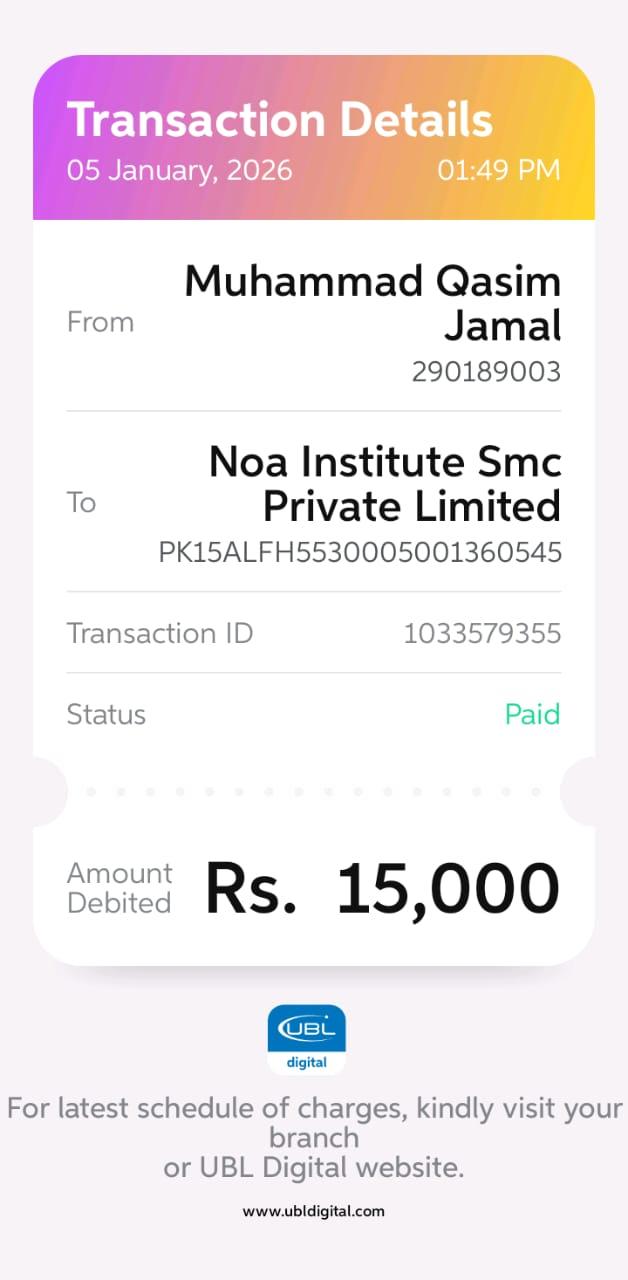
Task: Click the Status label
Action: tap(106, 714)
